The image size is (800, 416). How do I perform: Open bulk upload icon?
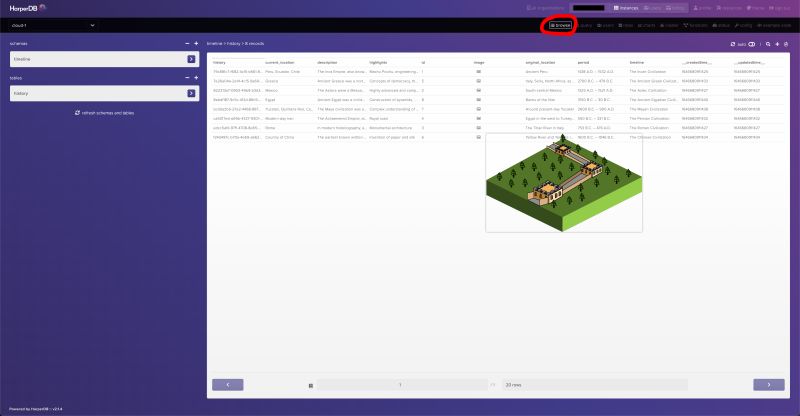click(x=786, y=44)
